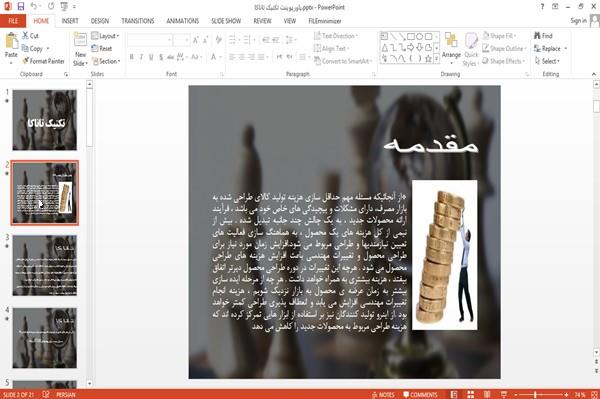The height and width of the screenshot is (399, 600).
Task: Switch to the INSERT tab
Action: pyautogui.click(x=70, y=21)
